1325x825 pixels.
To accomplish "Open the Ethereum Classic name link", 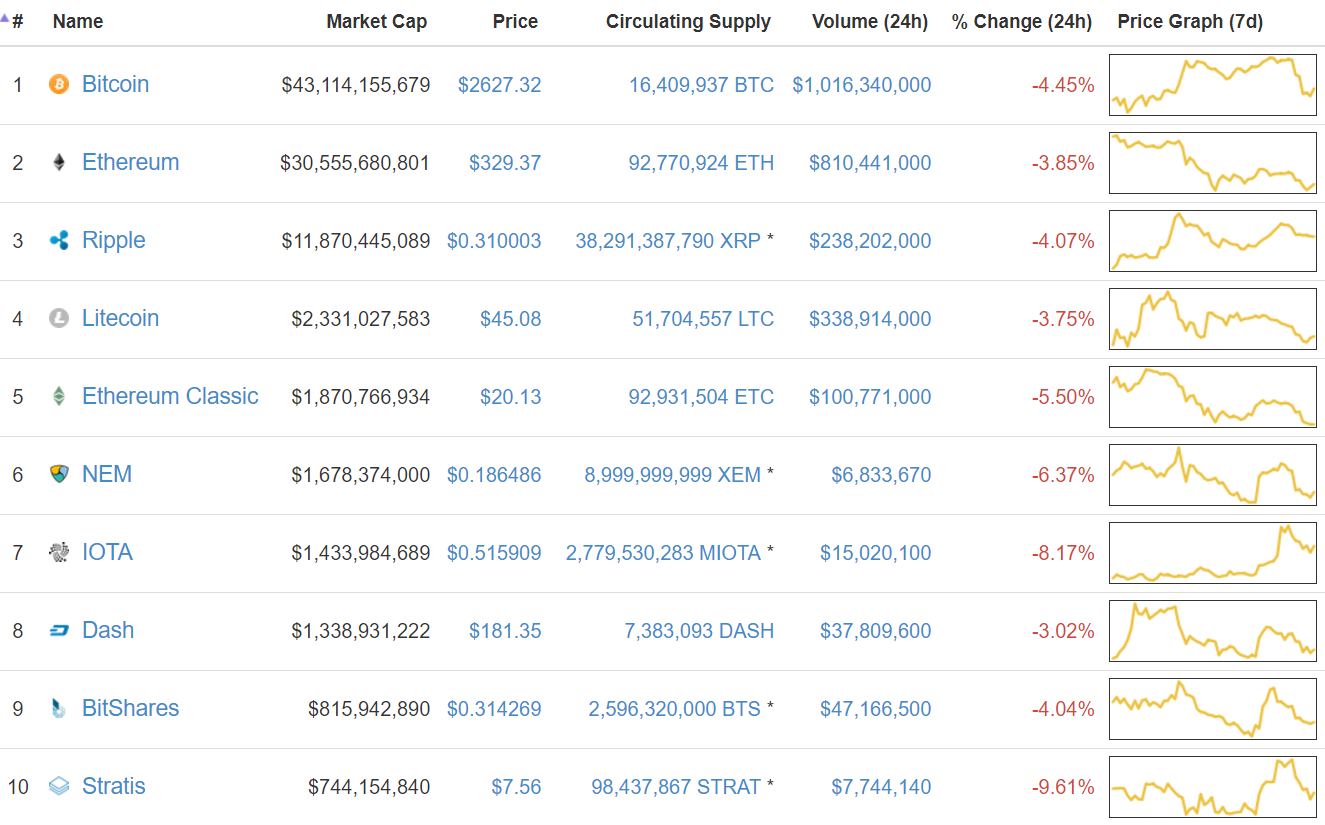I will pos(170,397).
